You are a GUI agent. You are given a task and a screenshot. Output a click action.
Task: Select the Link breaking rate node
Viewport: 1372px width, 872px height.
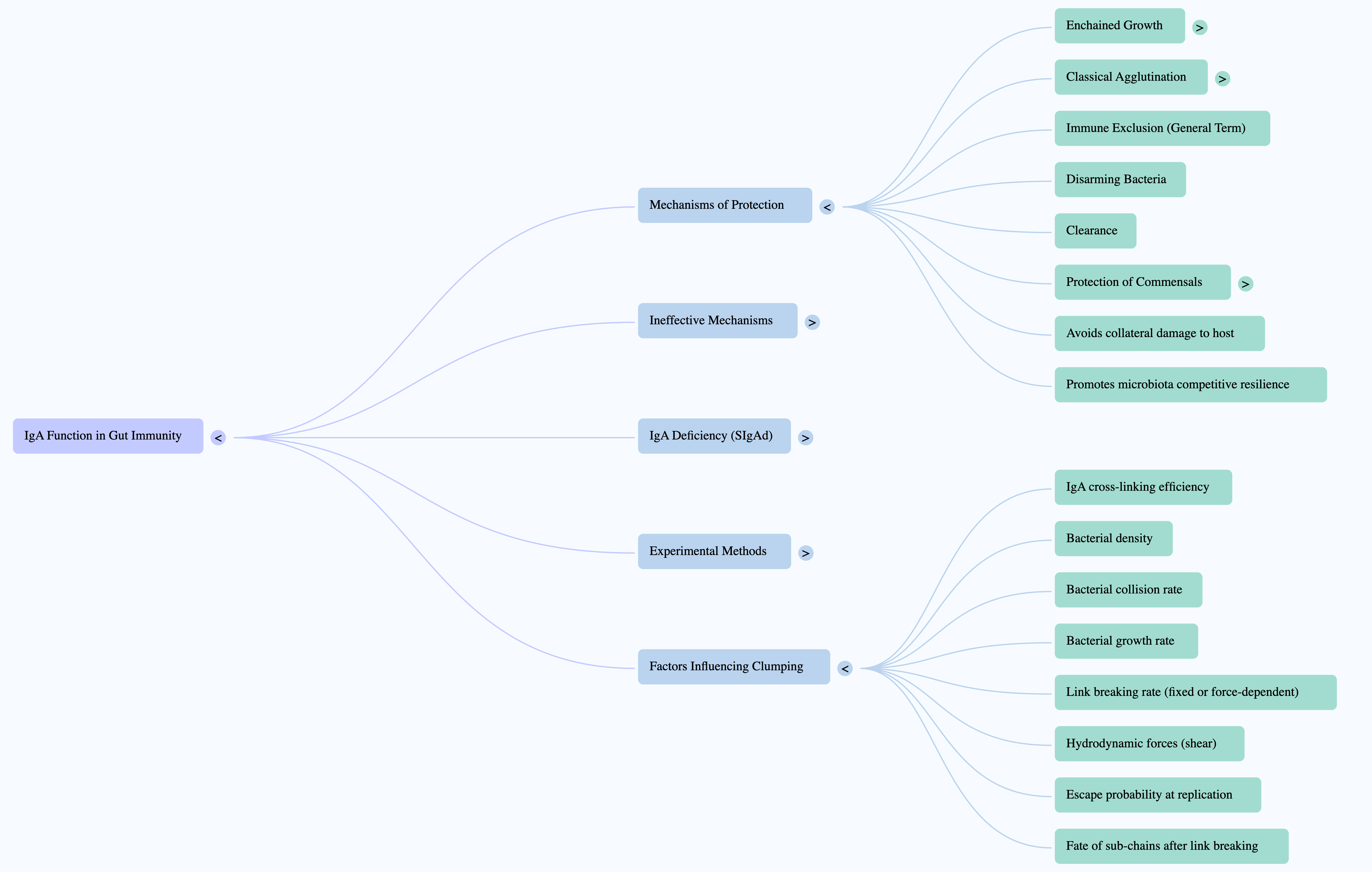coord(1195,692)
